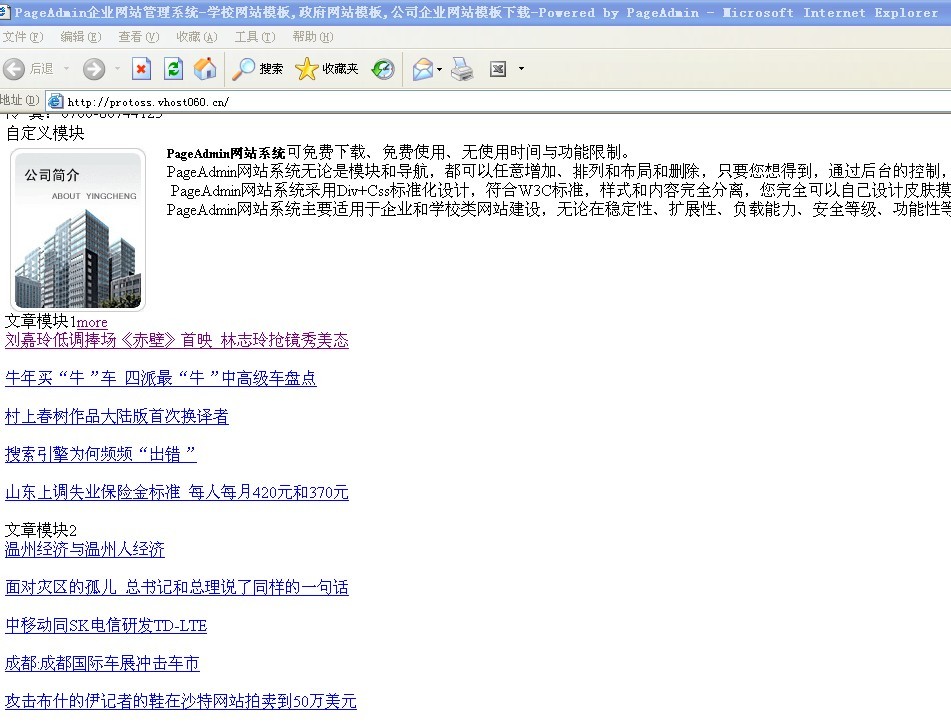Expand the Back button history dropdown arrow
951x725 pixels.
[67, 69]
